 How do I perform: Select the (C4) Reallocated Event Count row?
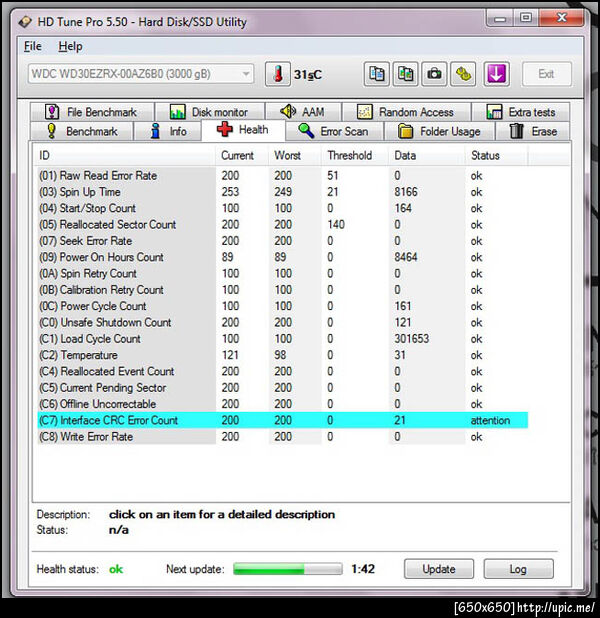click(283, 371)
